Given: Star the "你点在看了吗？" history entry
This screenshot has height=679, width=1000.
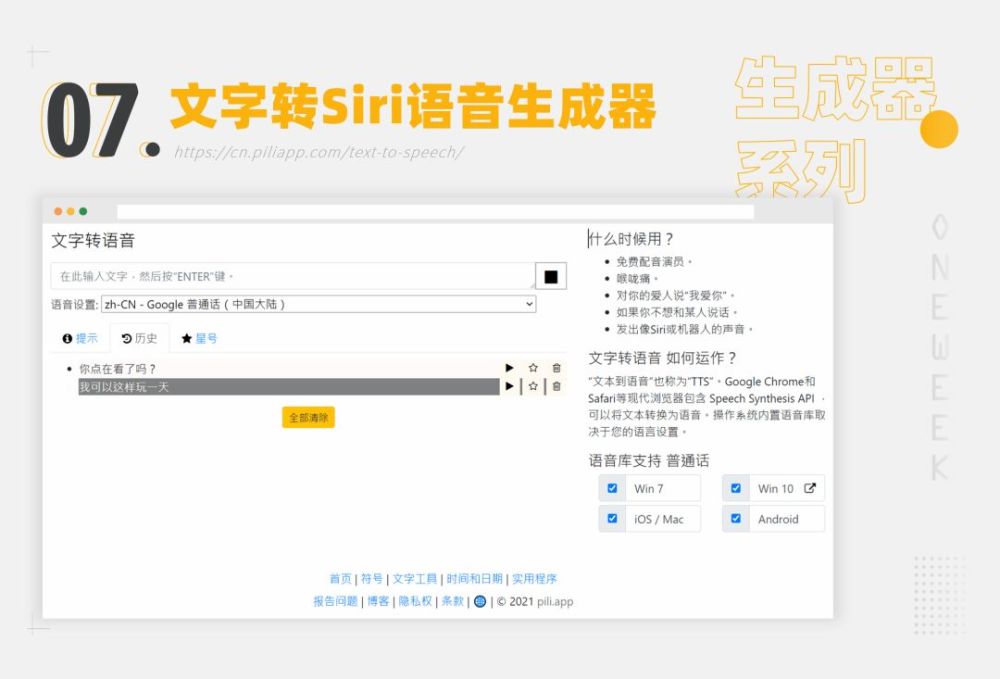Looking at the screenshot, I should point(533,368).
